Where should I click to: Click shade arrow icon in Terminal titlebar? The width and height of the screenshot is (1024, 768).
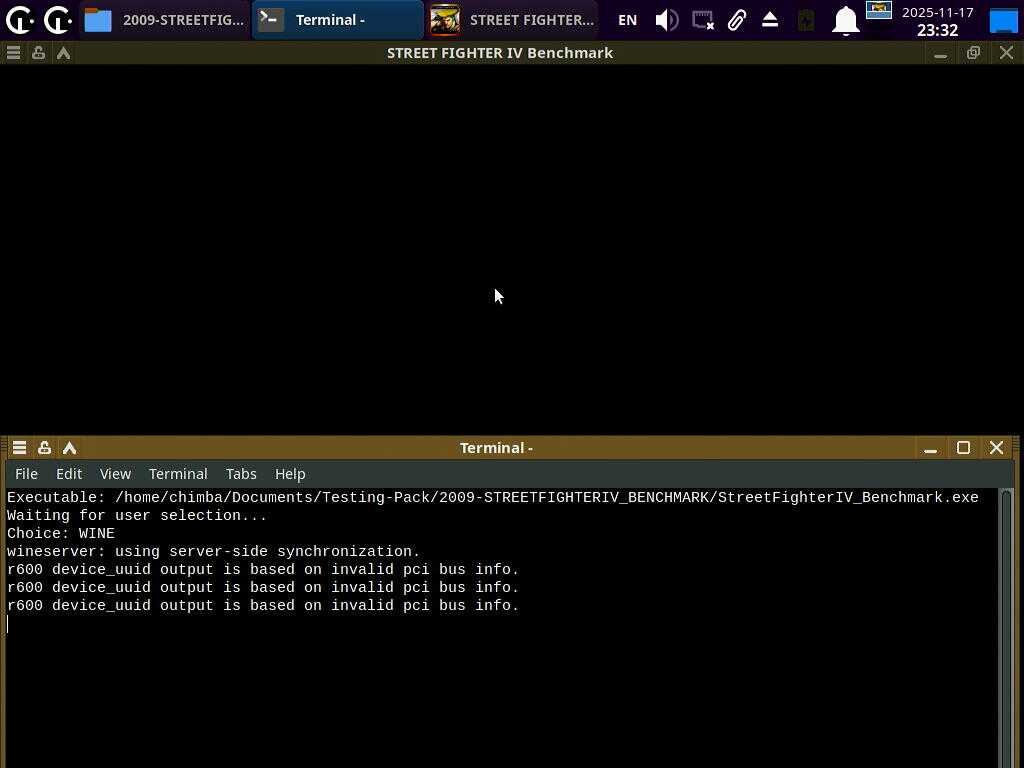69,447
